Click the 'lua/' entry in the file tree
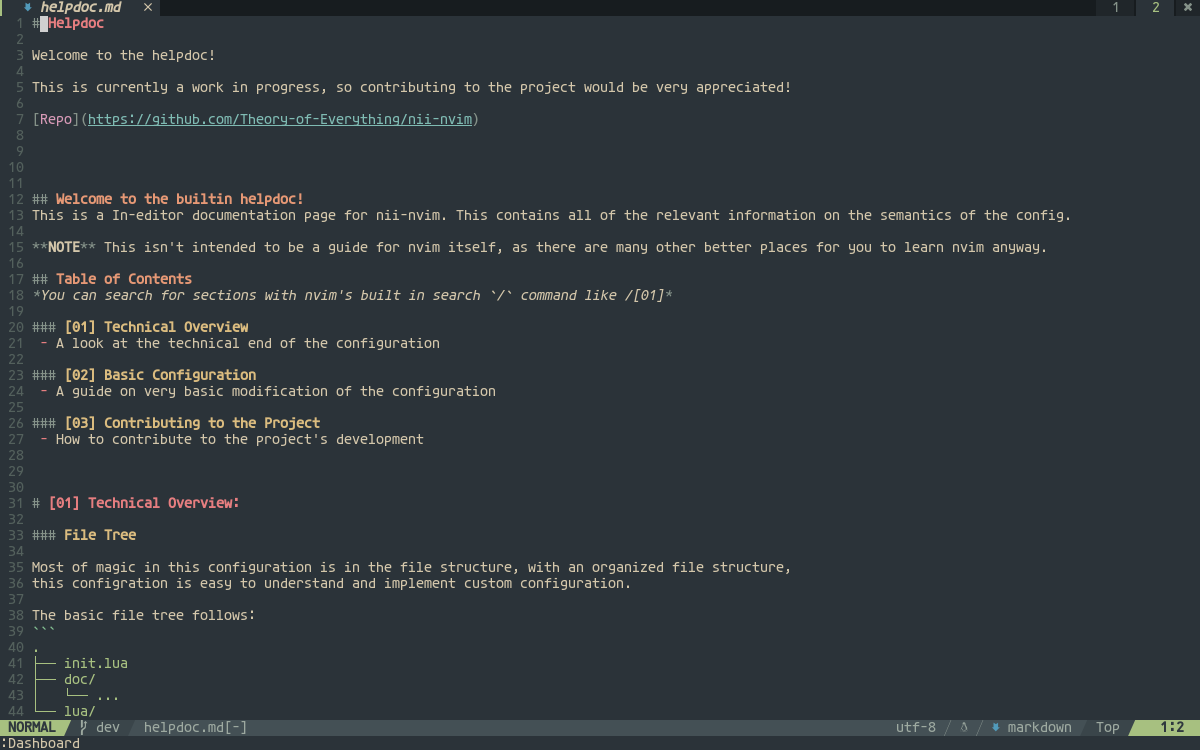The image size is (1200, 750). click(80, 711)
